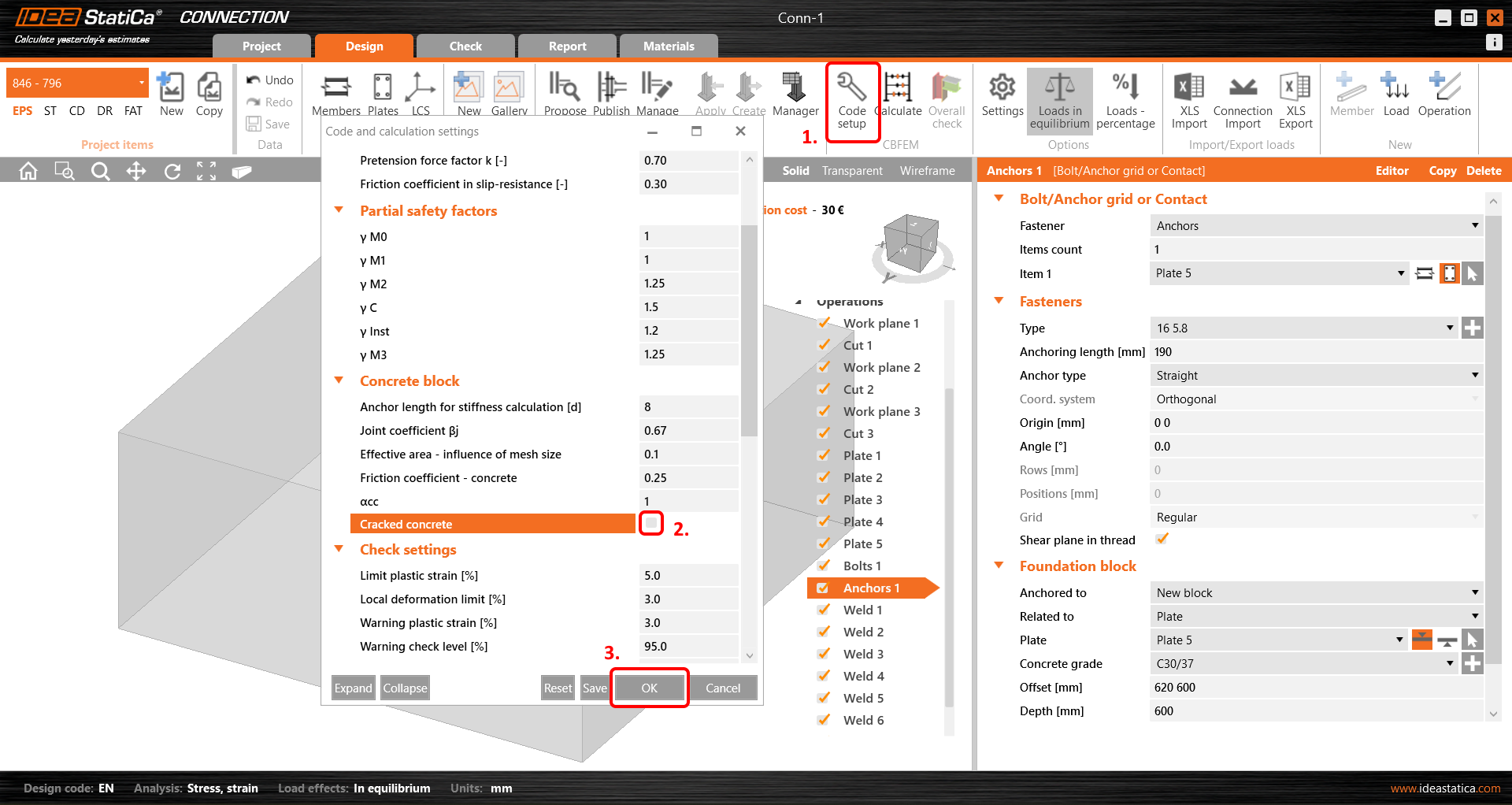Add a new Load
The height and width of the screenshot is (805, 1512).
pos(1395,95)
